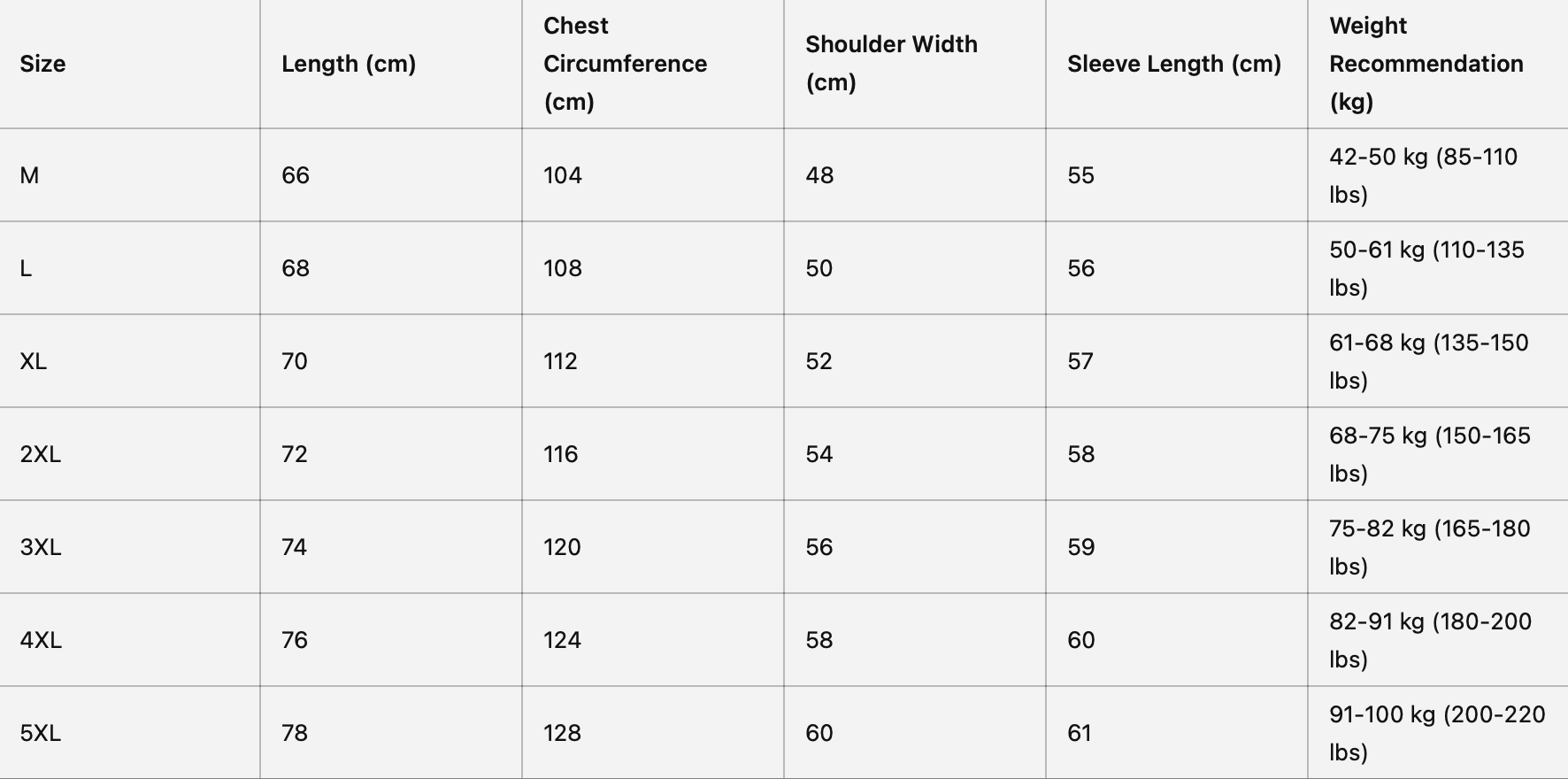Select the 5XL size cell
This screenshot has width=1568, height=779.
[41, 733]
